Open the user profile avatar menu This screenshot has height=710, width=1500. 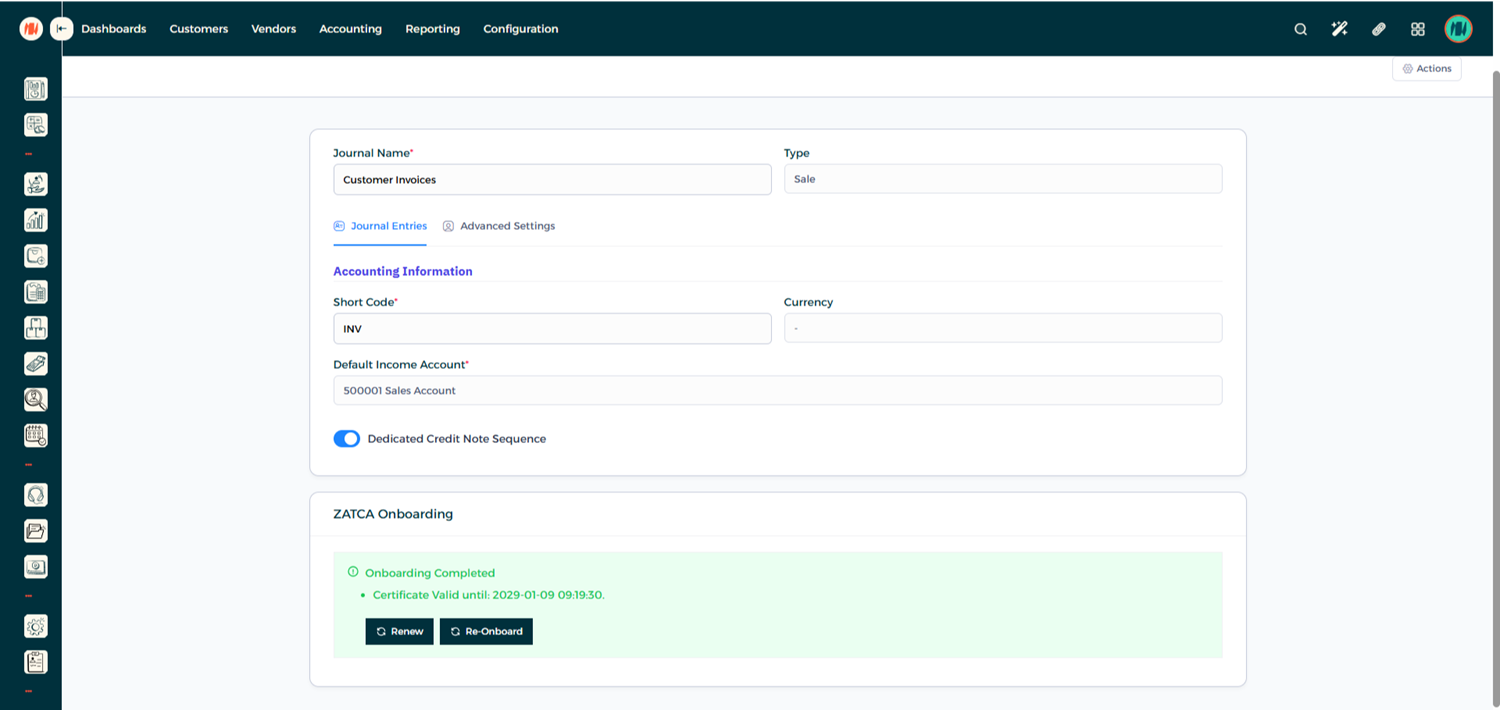point(1458,29)
